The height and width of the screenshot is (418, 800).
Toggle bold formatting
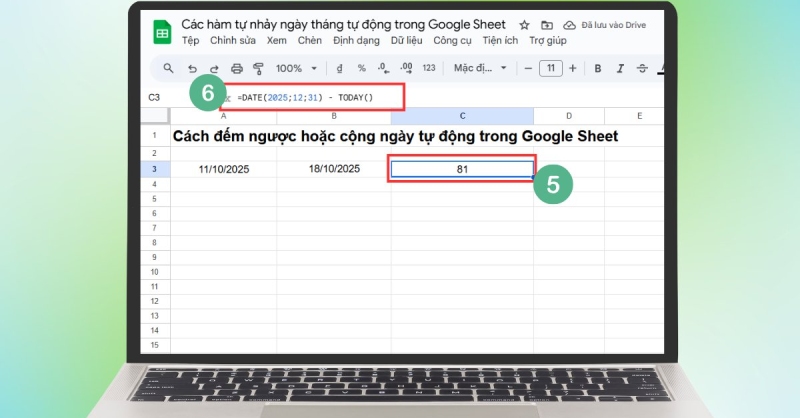click(597, 68)
